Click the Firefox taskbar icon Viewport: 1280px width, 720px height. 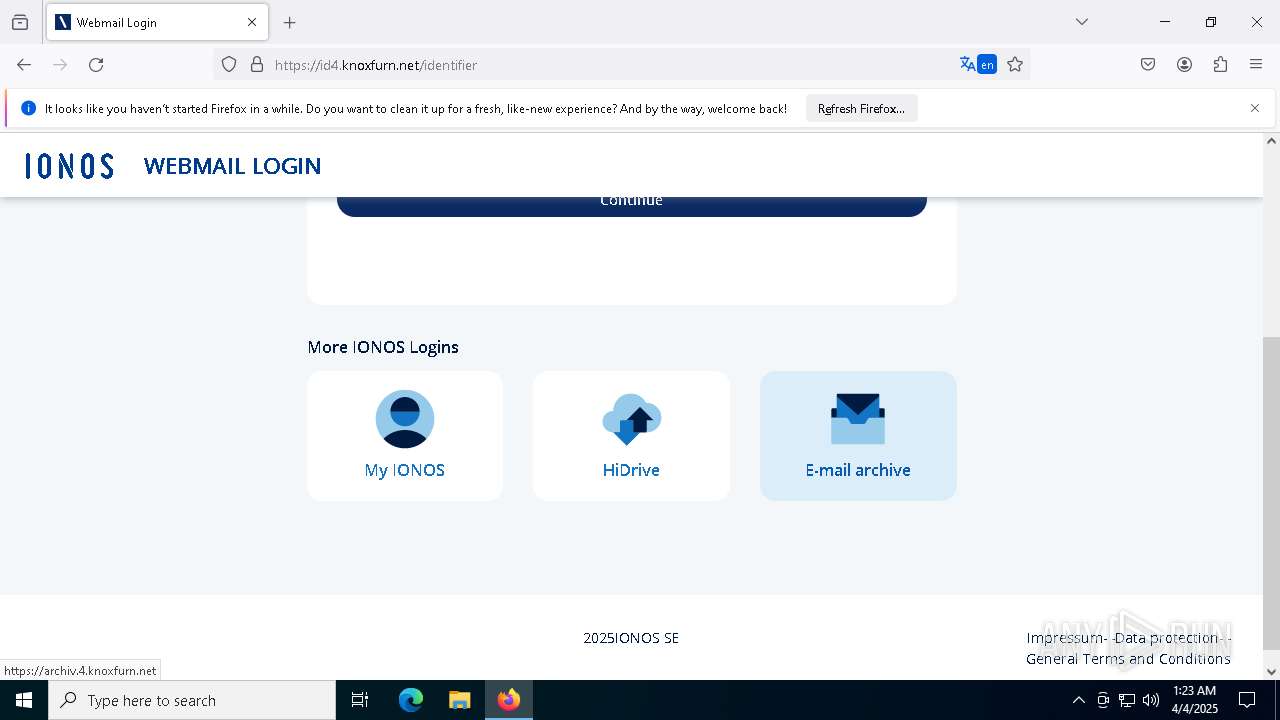coord(509,700)
